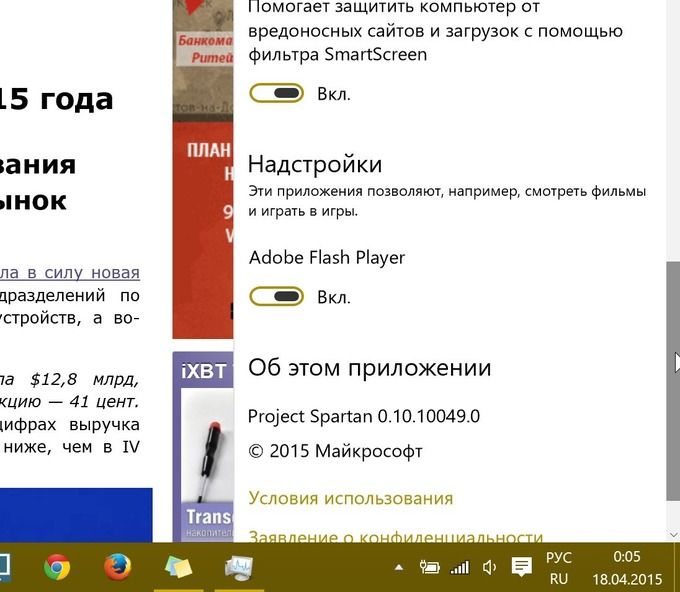The height and width of the screenshot is (592, 680).
Task: Open the sticky notes taskbar app
Action: click(x=178, y=567)
